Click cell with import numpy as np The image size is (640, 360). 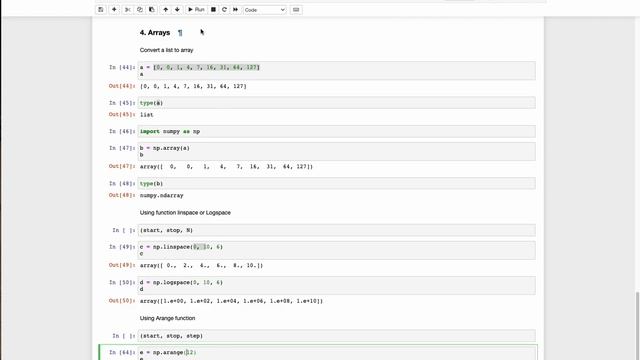point(336,131)
